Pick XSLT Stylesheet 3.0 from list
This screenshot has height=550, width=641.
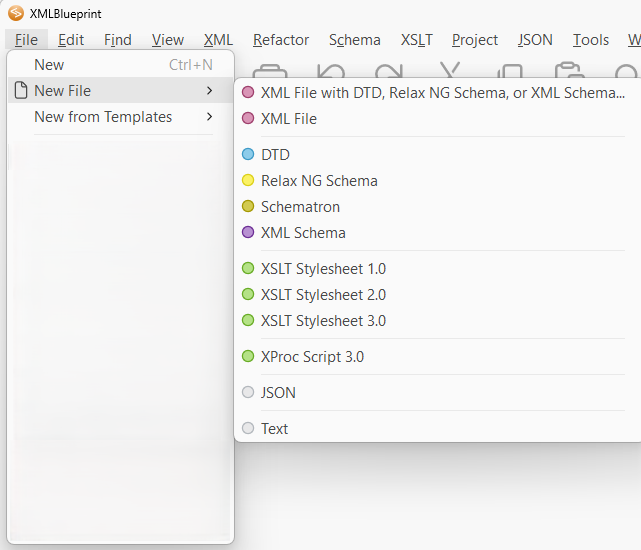point(323,321)
